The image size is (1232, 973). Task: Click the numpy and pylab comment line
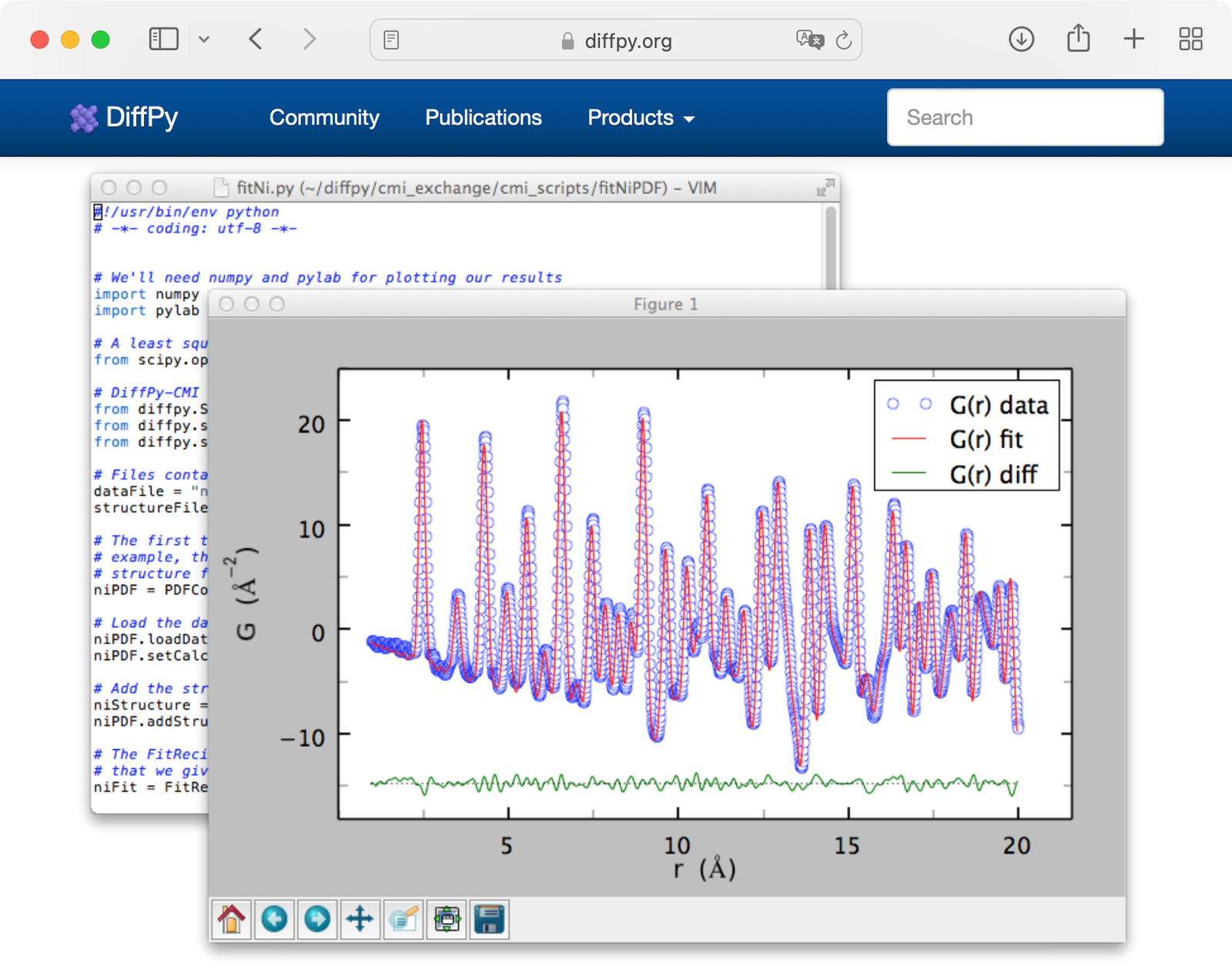tap(328, 278)
